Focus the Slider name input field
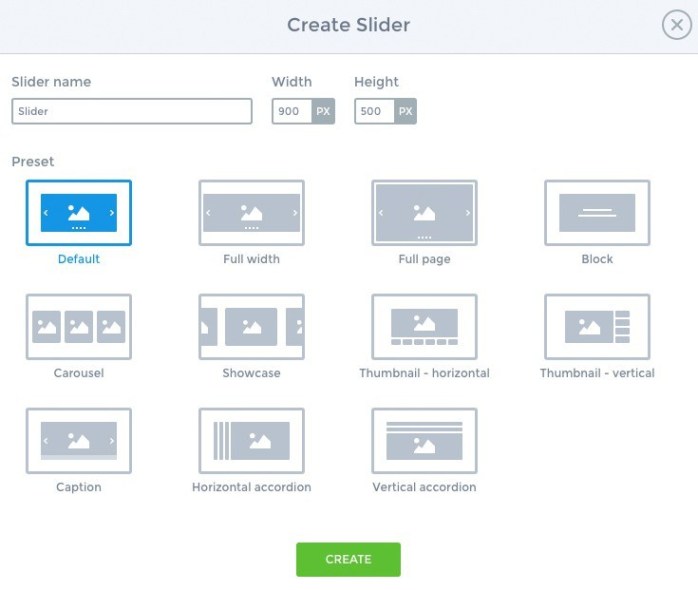Viewport: 698px width, 590px height. pyautogui.click(x=132, y=111)
